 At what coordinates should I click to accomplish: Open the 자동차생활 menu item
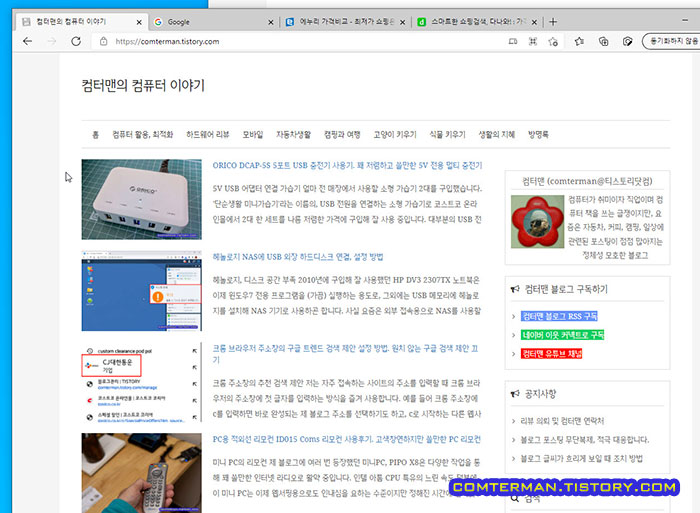(293, 134)
